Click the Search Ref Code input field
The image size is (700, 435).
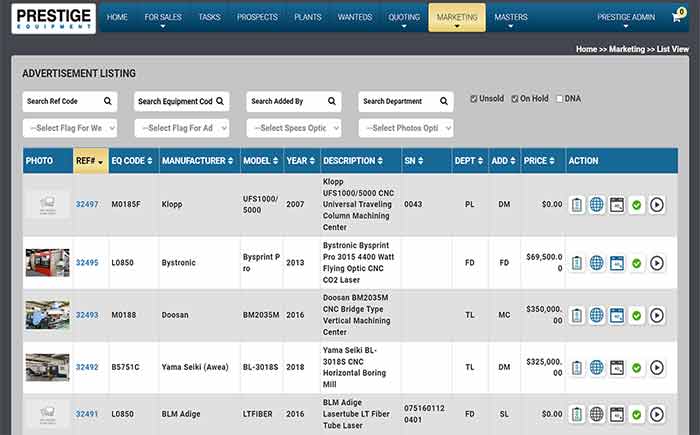click(70, 101)
